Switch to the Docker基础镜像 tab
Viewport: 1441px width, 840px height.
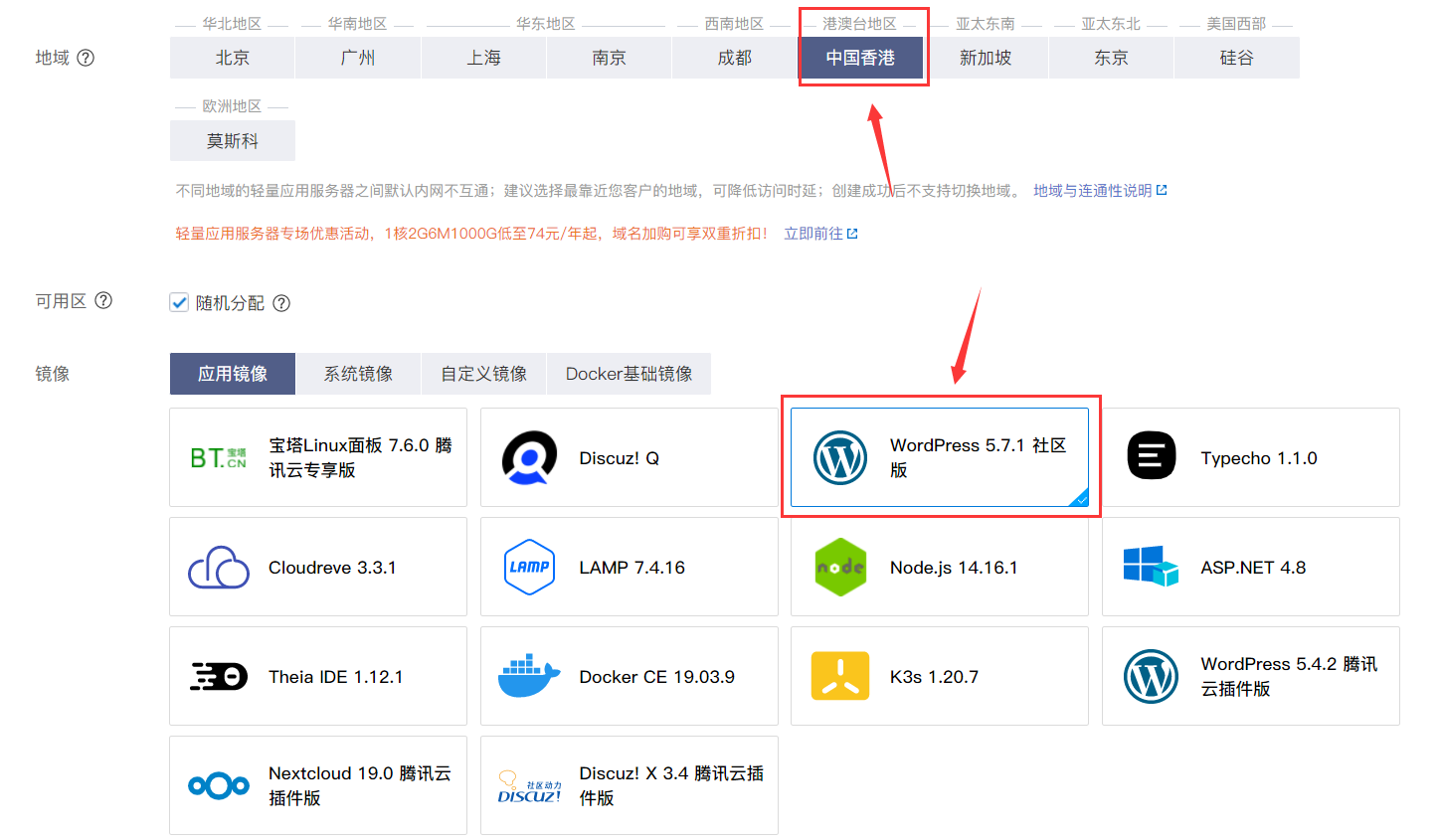(629, 374)
